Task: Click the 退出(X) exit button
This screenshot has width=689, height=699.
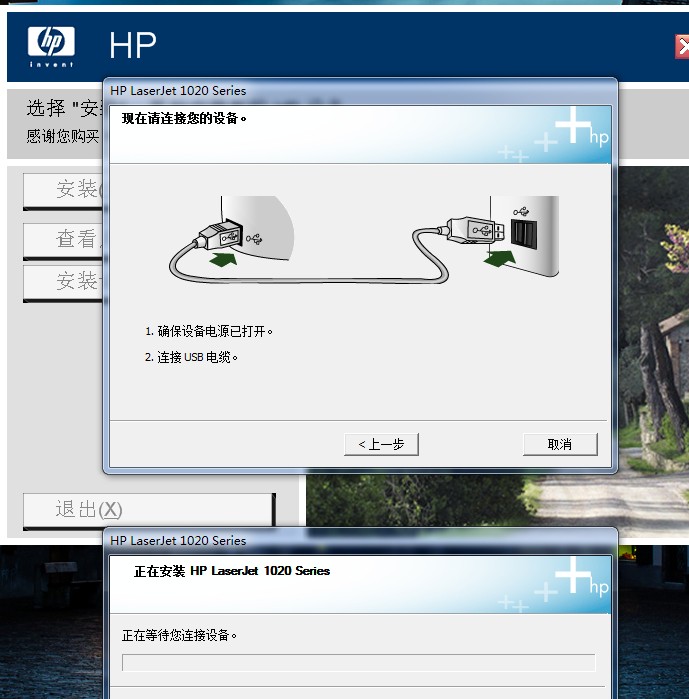Action: 149,510
